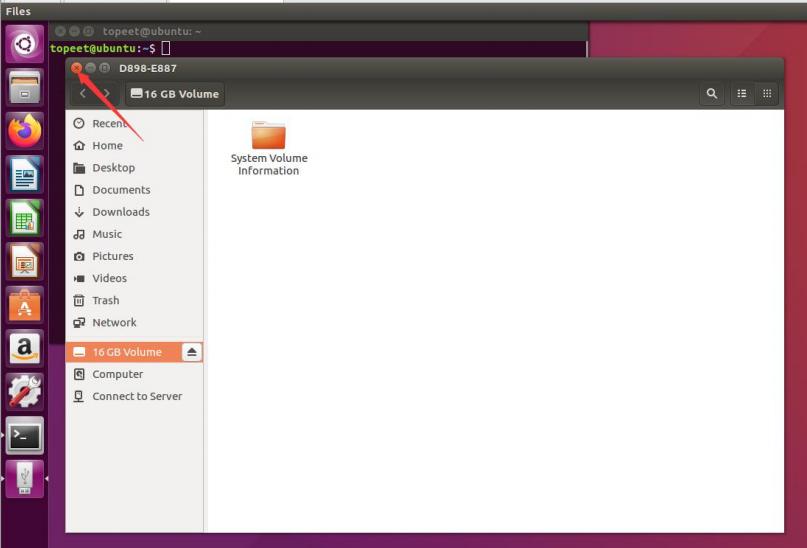807x548 pixels.
Task: Click the USB drive dock icon
Action: tap(24, 479)
